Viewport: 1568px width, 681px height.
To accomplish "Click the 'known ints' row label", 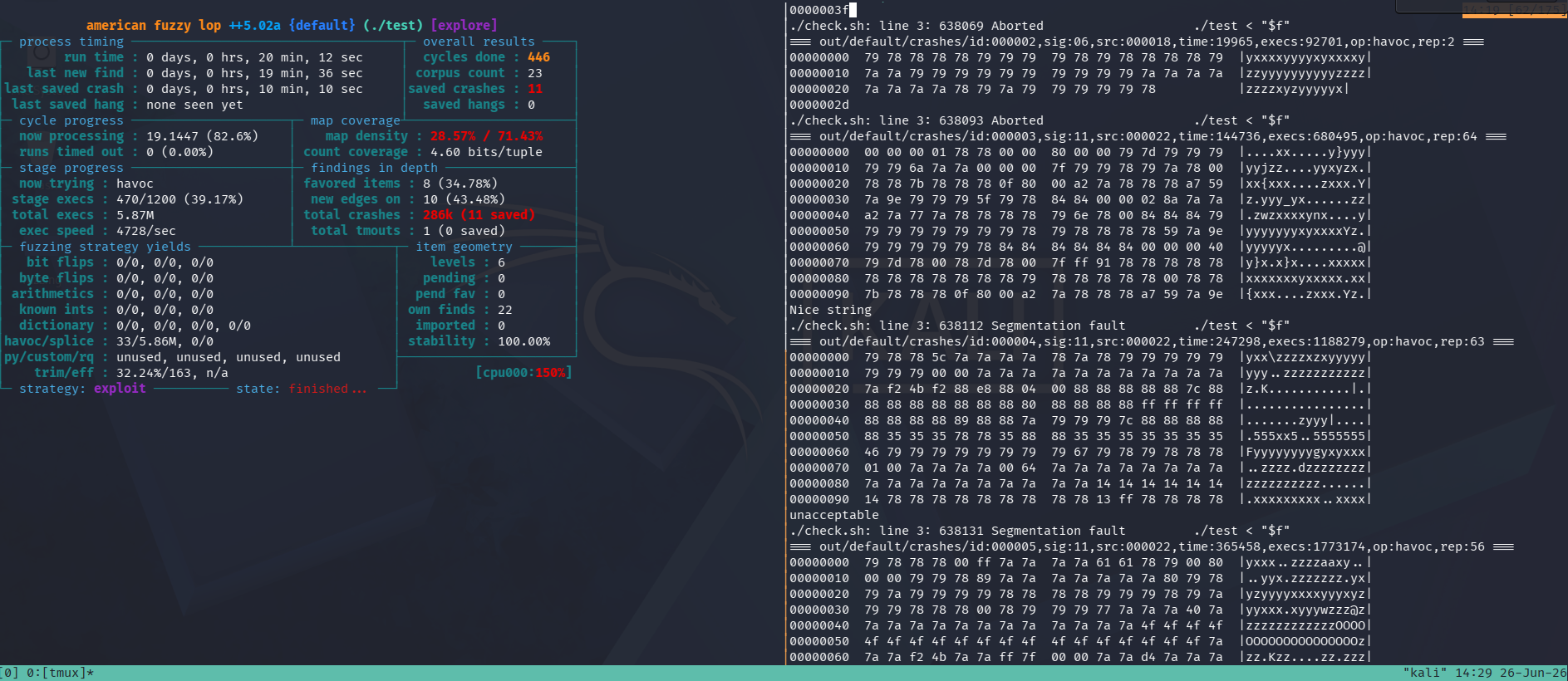I will coord(57,310).
